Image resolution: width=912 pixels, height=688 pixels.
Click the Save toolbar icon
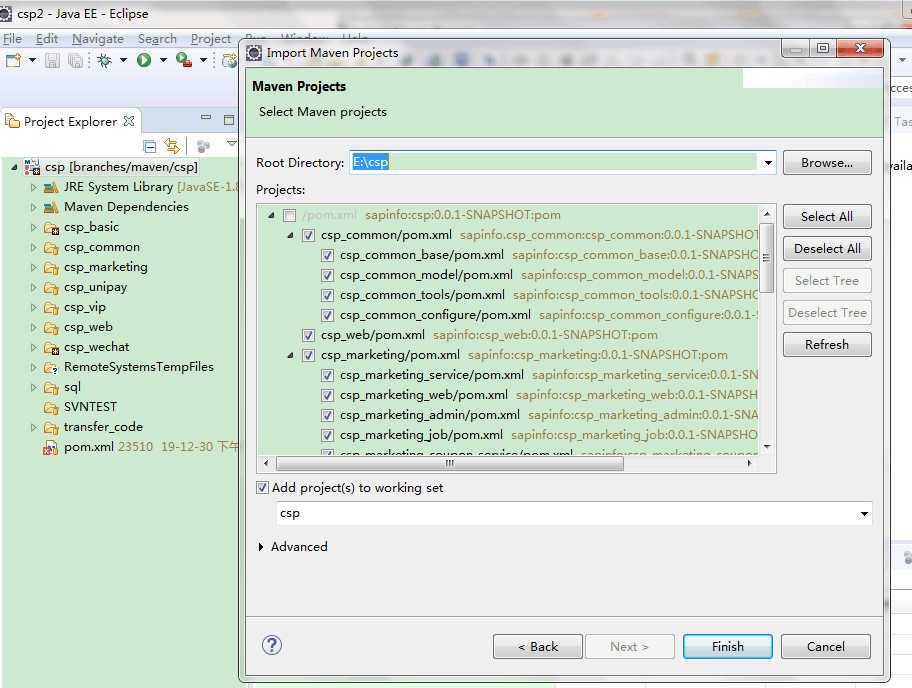pyautogui.click(x=52, y=60)
